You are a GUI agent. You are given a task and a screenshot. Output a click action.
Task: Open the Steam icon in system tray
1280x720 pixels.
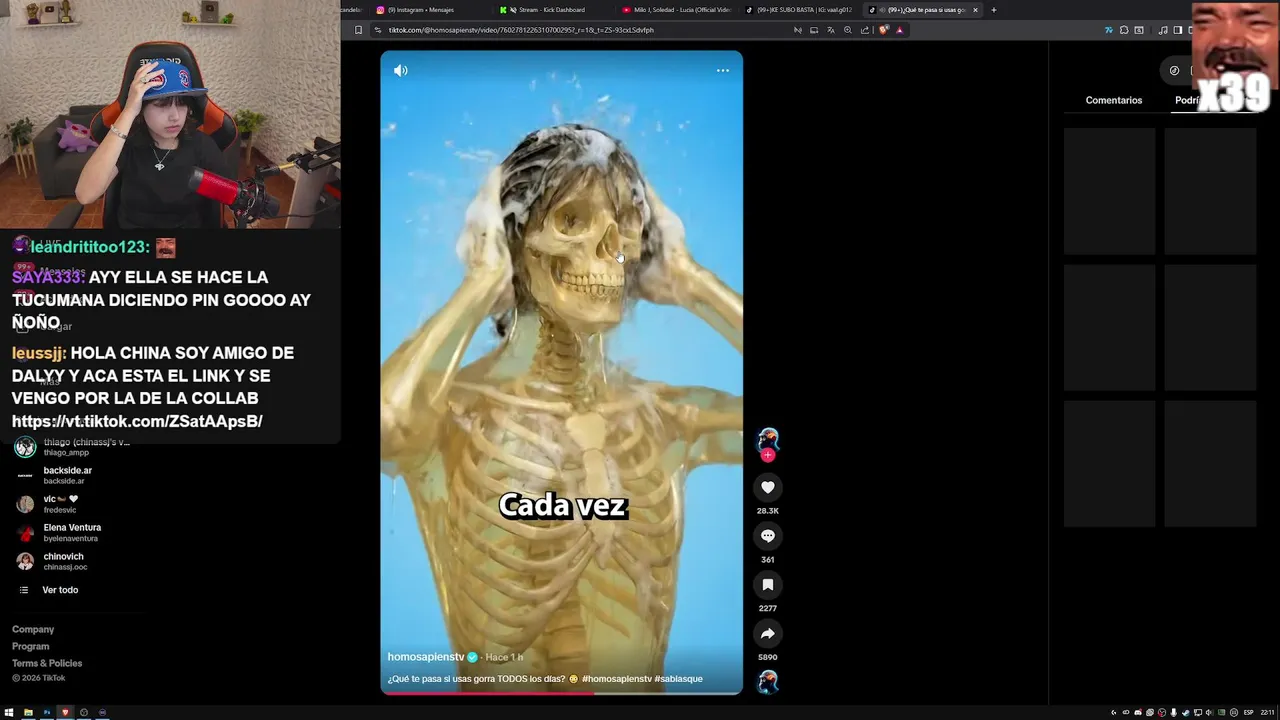1186,712
